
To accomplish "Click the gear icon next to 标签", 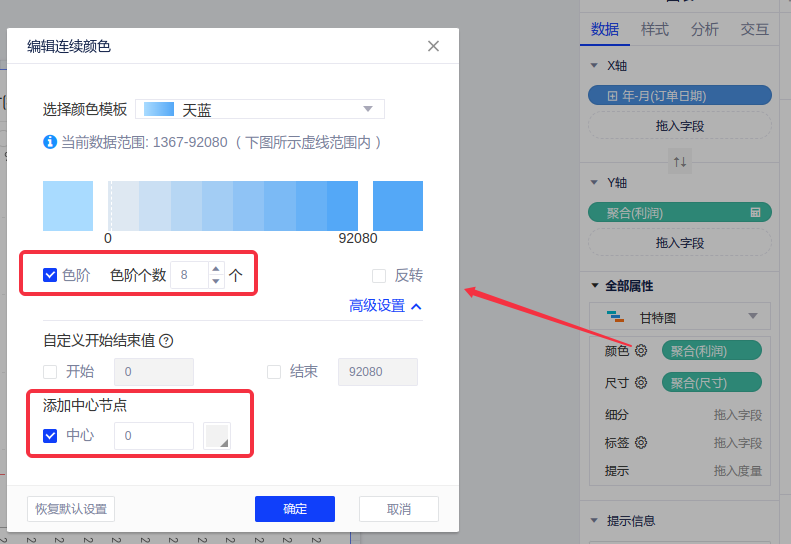I will [641, 442].
